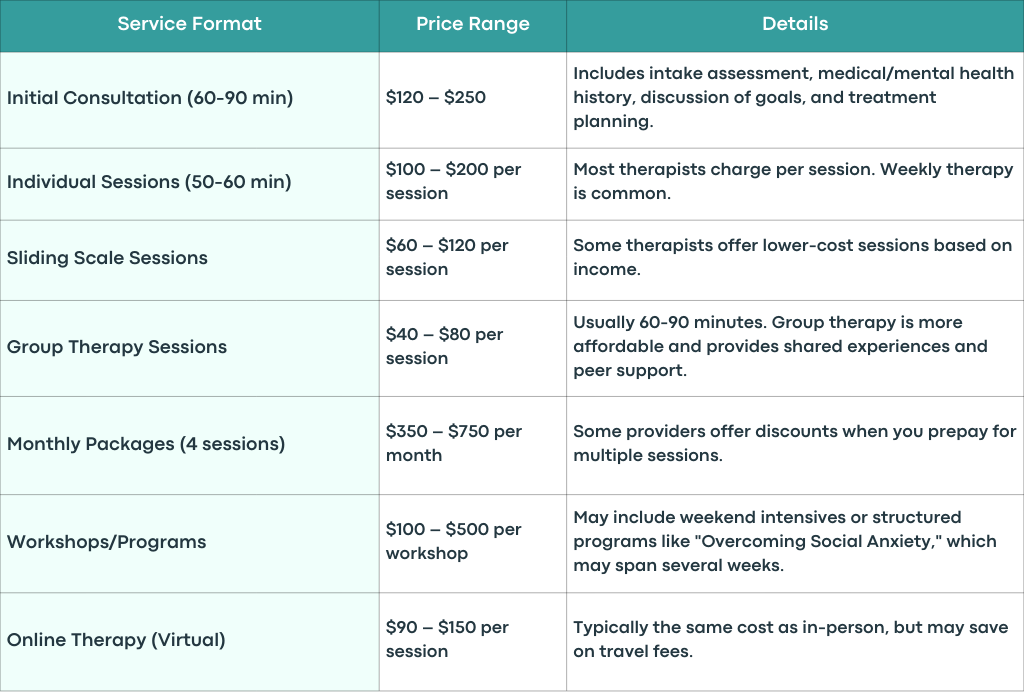Select the Group Therapy Sessions row label
The image size is (1024, 692).
pos(117,347)
